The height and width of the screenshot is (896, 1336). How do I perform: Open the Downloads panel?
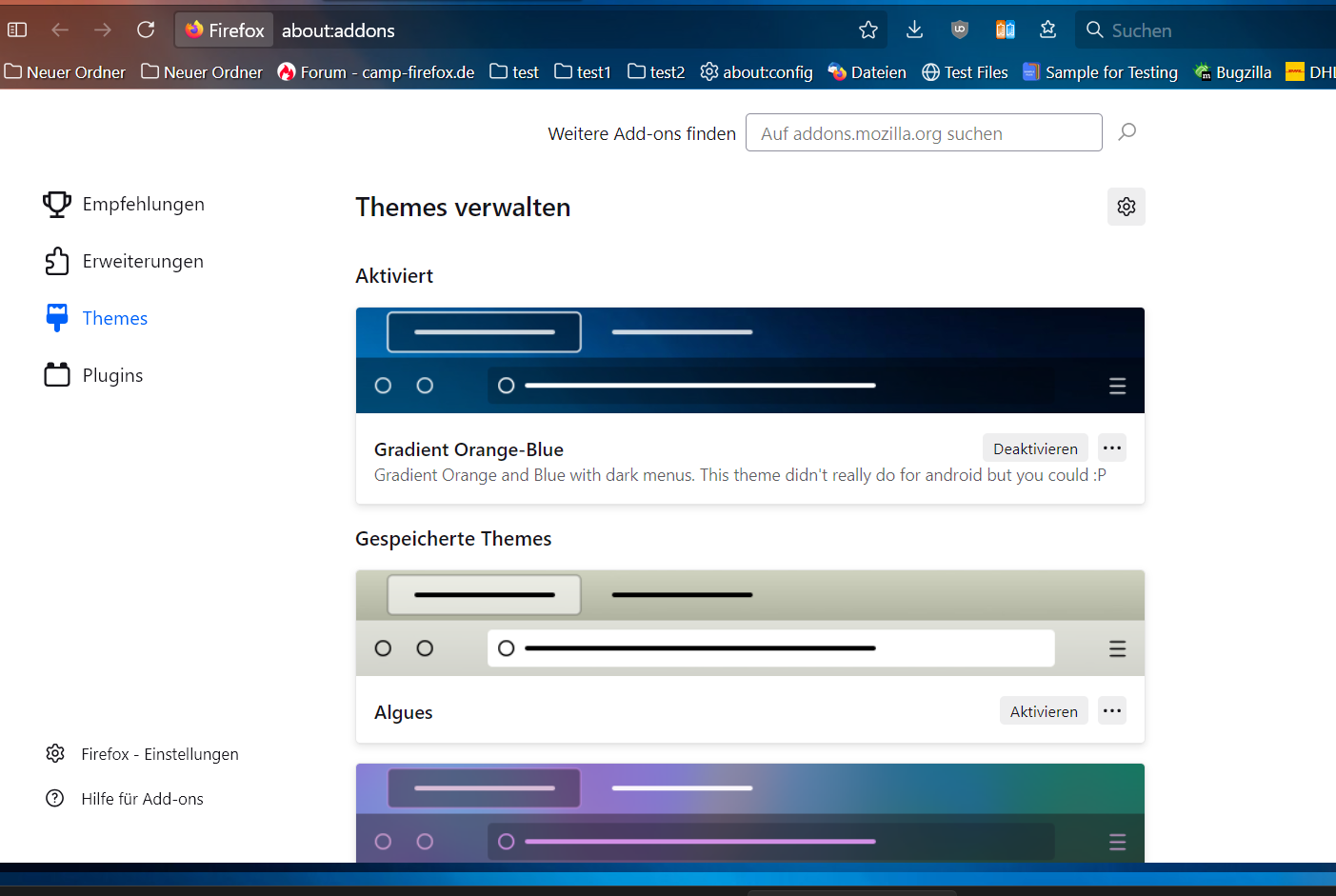pos(914,30)
